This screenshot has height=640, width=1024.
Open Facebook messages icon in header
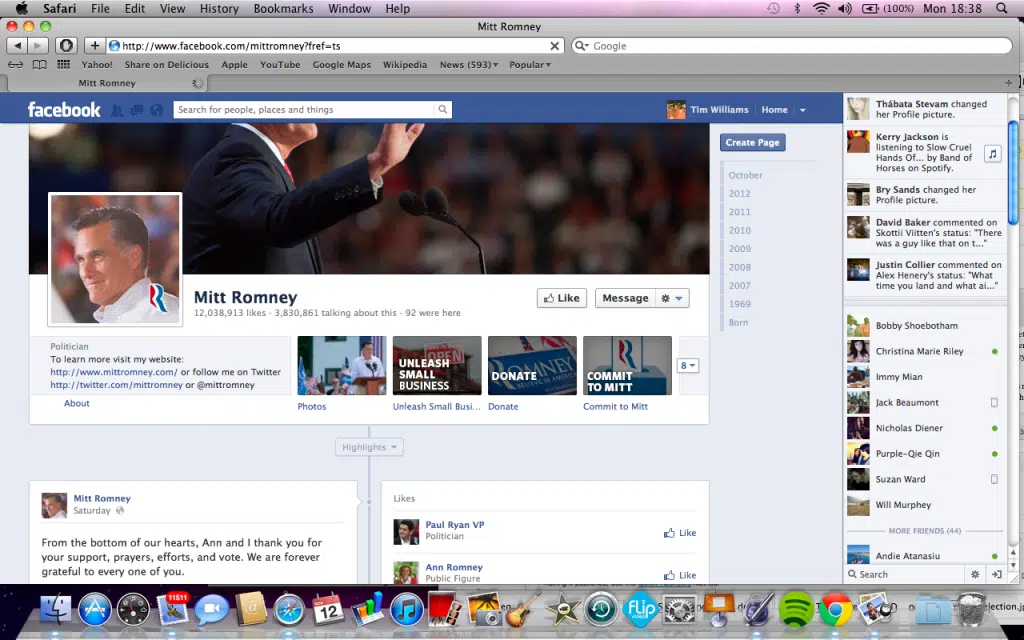pos(136,110)
